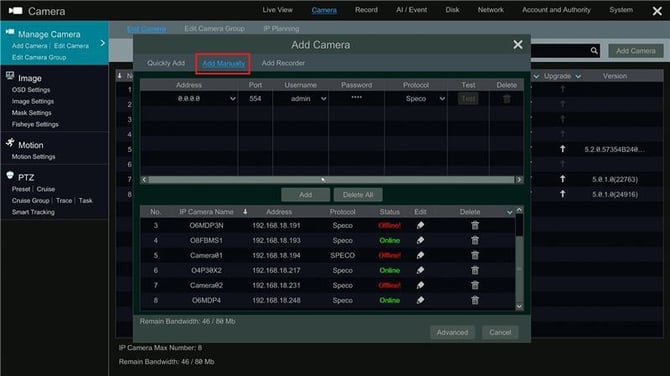Open the System menu
Screen dimensions: 670x376
[x=621, y=10]
